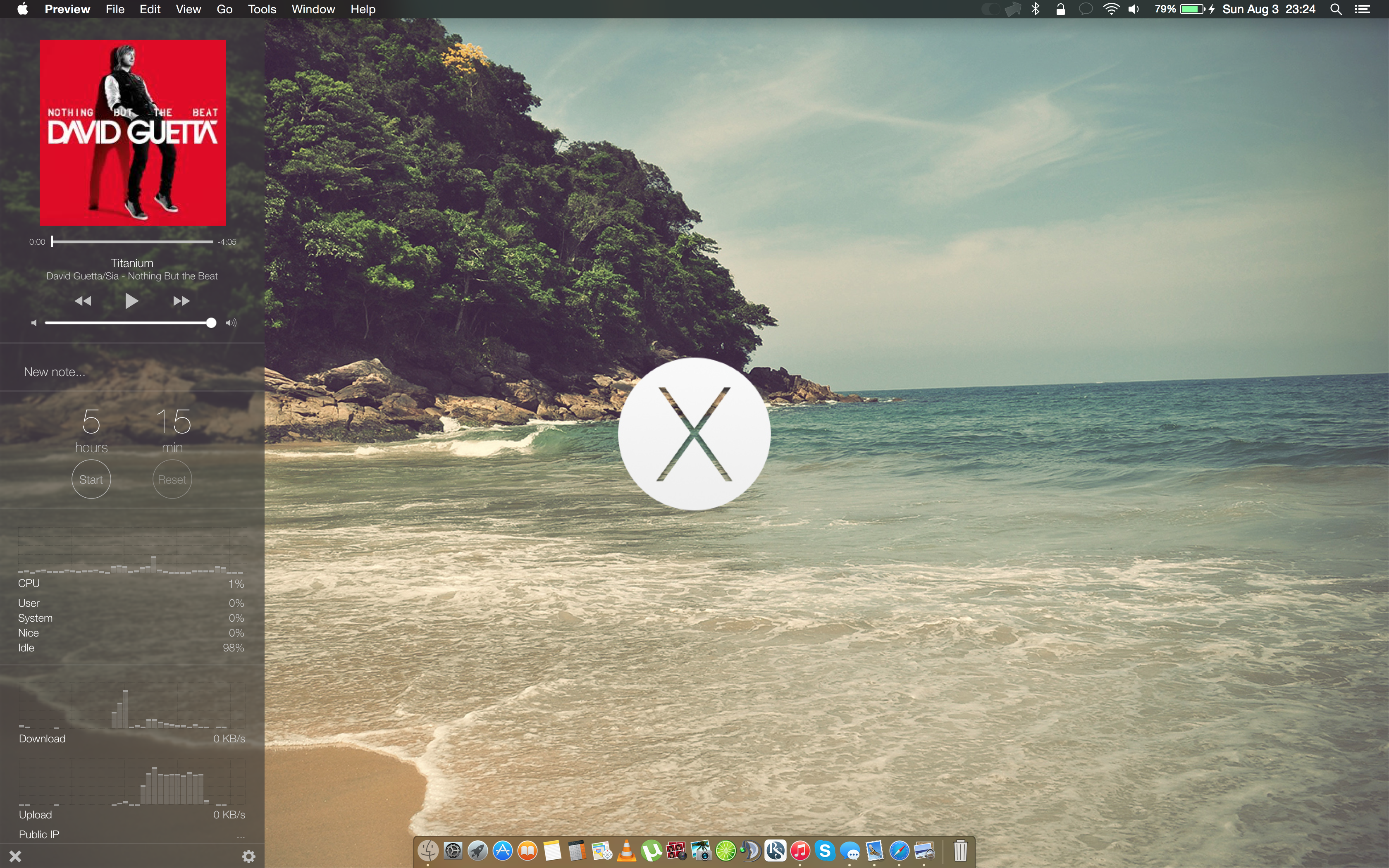
Task: Toggle play for Titanium track
Action: (x=131, y=301)
